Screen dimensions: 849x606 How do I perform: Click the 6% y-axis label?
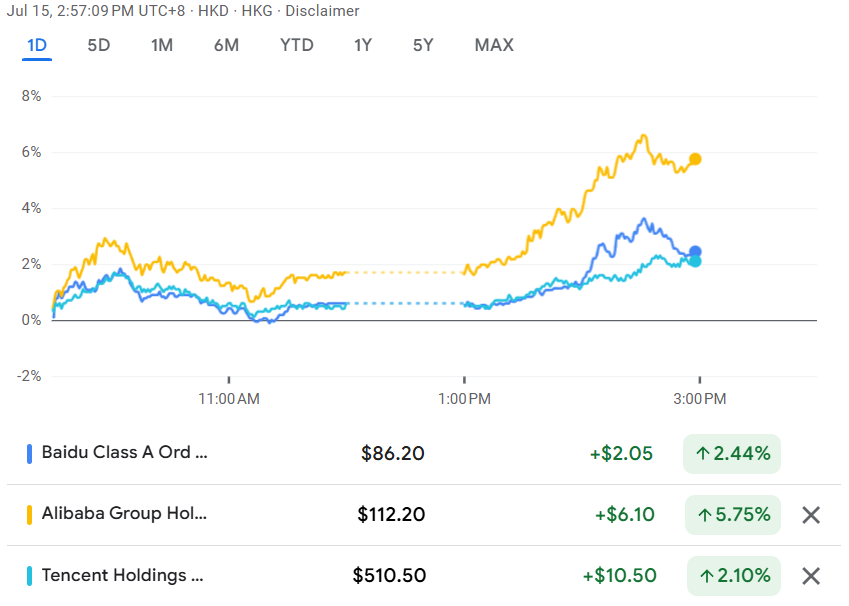pos(31,152)
